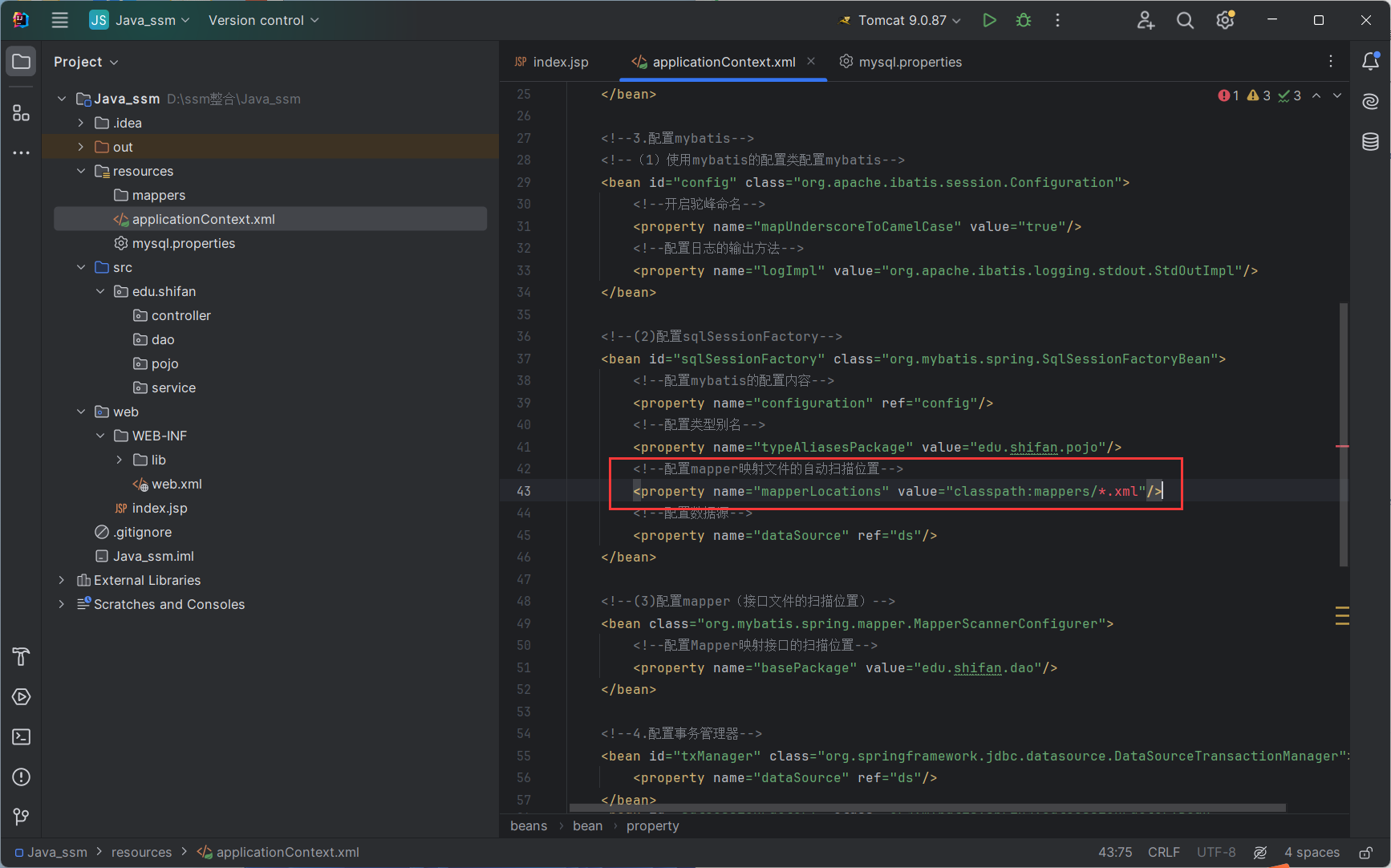Screen dimensions: 1391x868
Task: Open the Problems tool window
Action: [x=22, y=777]
